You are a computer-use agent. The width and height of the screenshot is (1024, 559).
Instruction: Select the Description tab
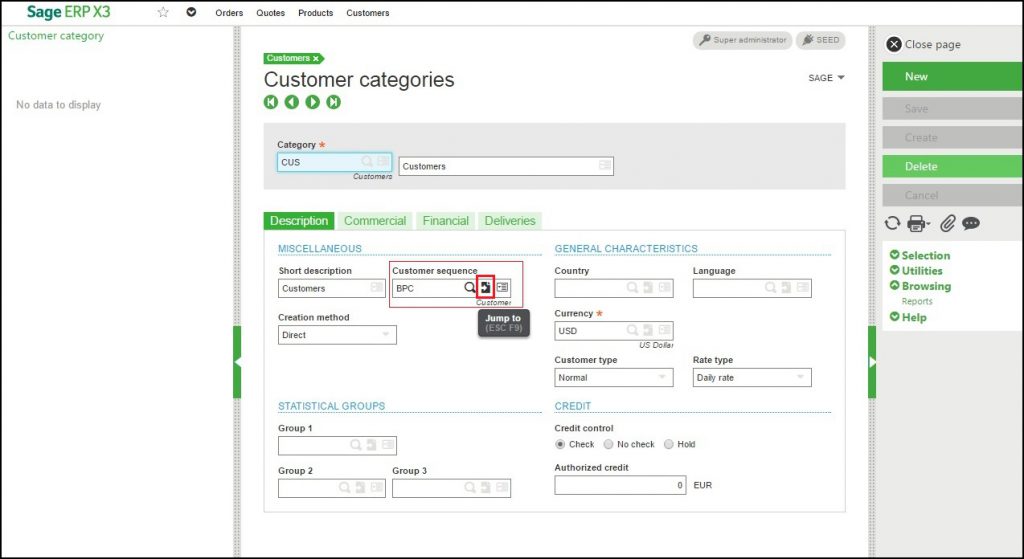coord(299,221)
